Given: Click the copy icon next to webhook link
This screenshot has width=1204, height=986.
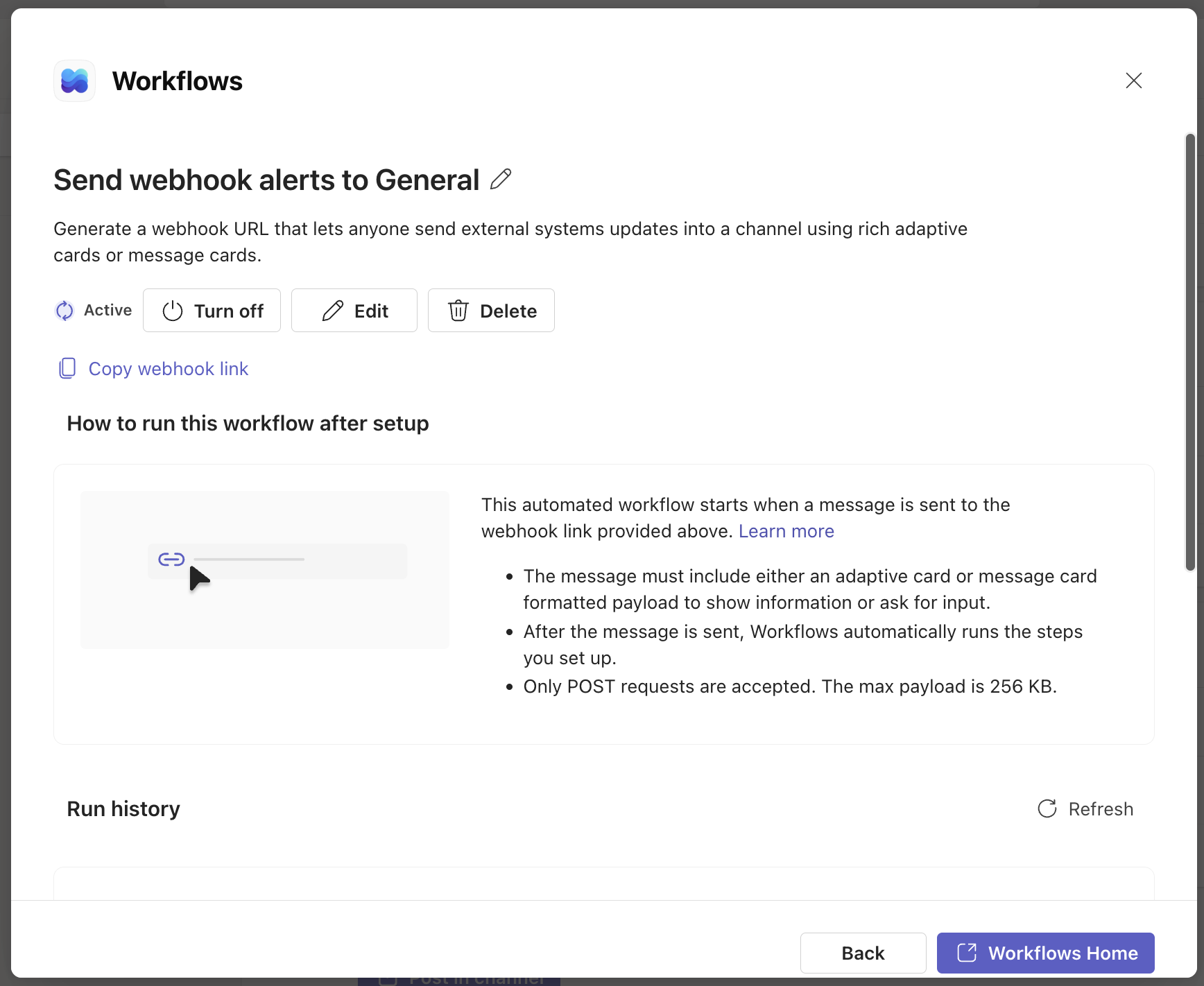Looking at the screenshot, I should [67, 368].
